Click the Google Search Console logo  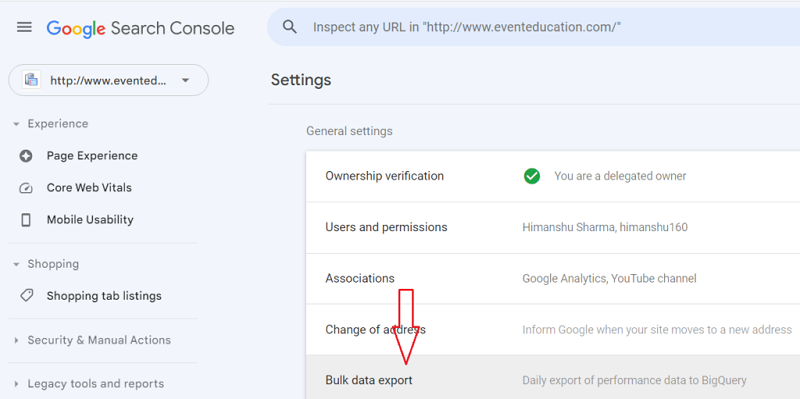[140, 28]
